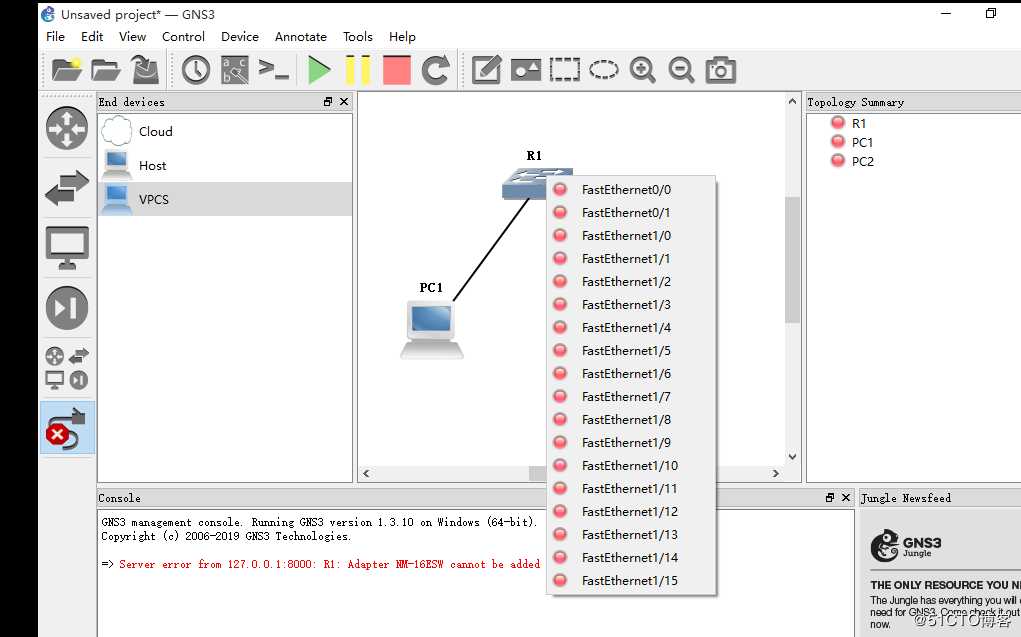This screenshot has width=1021, height=637.
Task: Start all devices with green play
Action: coord(318,70)
